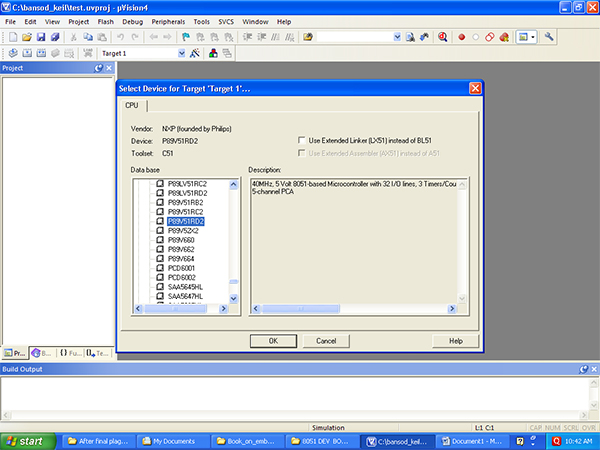
Task: Click the Redo arrow icon
Action: (135, 37)
